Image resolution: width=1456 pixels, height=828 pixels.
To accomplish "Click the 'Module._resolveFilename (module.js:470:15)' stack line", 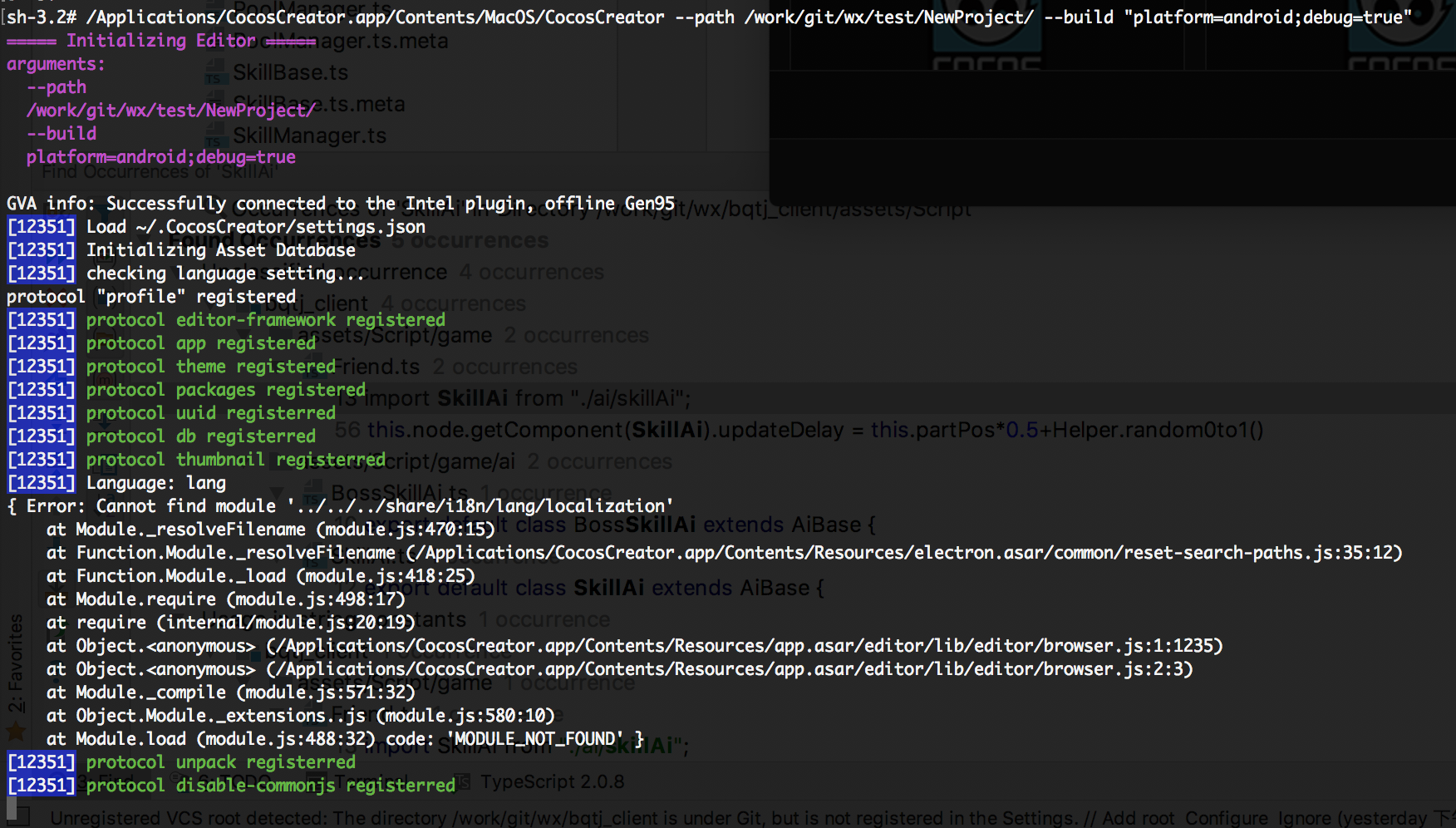I will click(271, 530).
